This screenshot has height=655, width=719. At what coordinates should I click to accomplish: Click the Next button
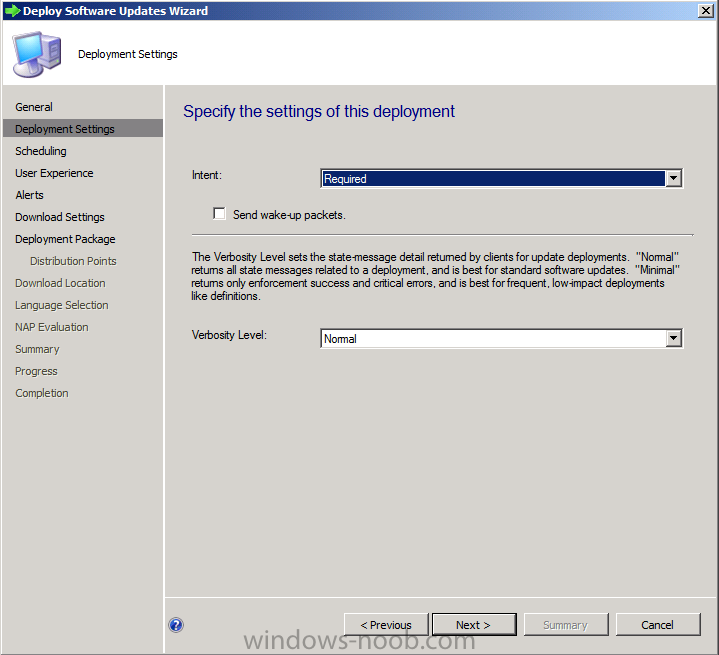474,625
